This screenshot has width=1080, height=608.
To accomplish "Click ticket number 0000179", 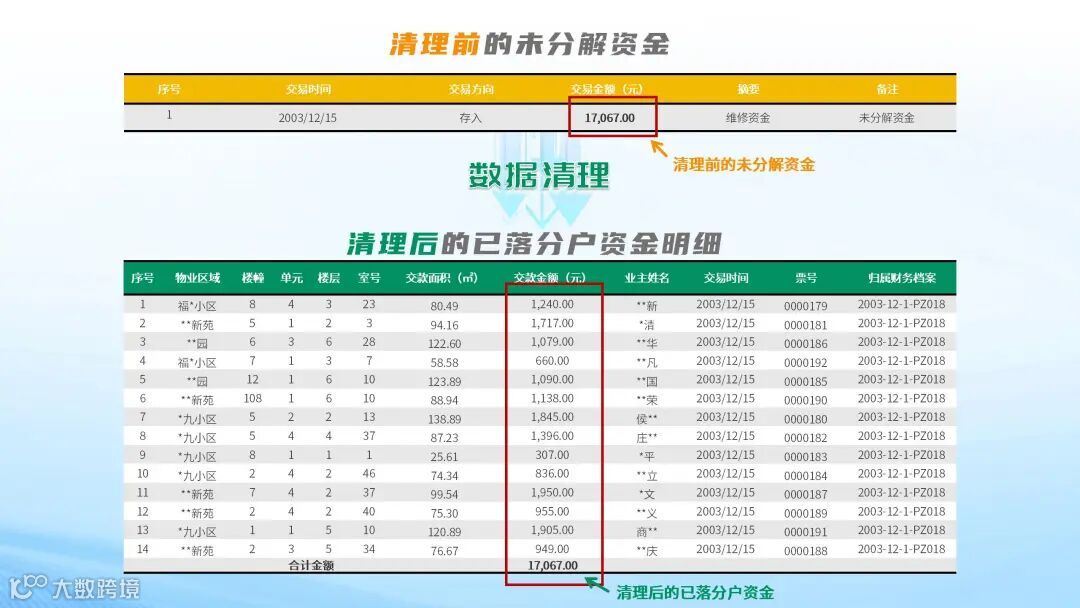I will (x=805, y=306).
